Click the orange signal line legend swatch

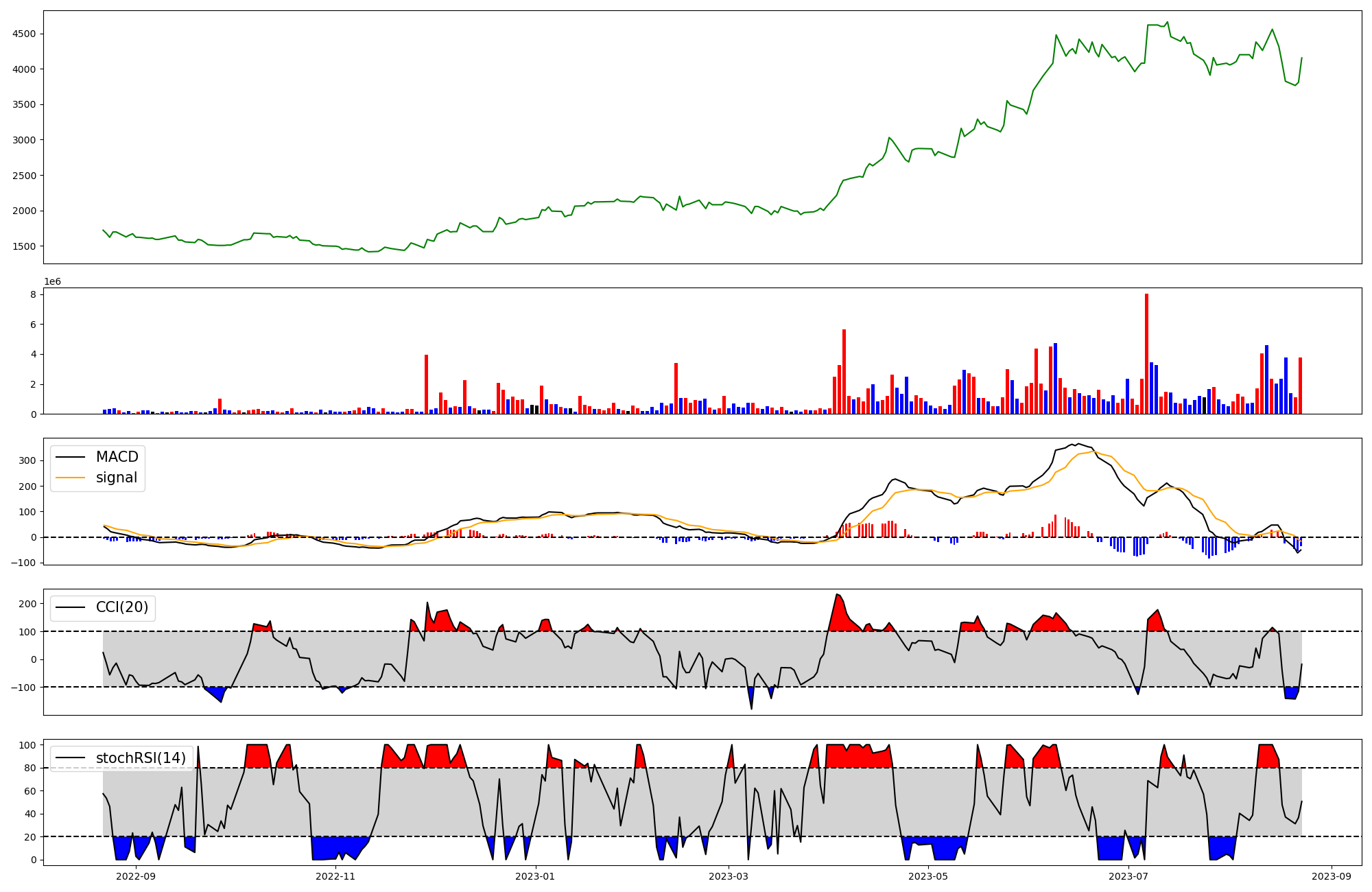70,478
